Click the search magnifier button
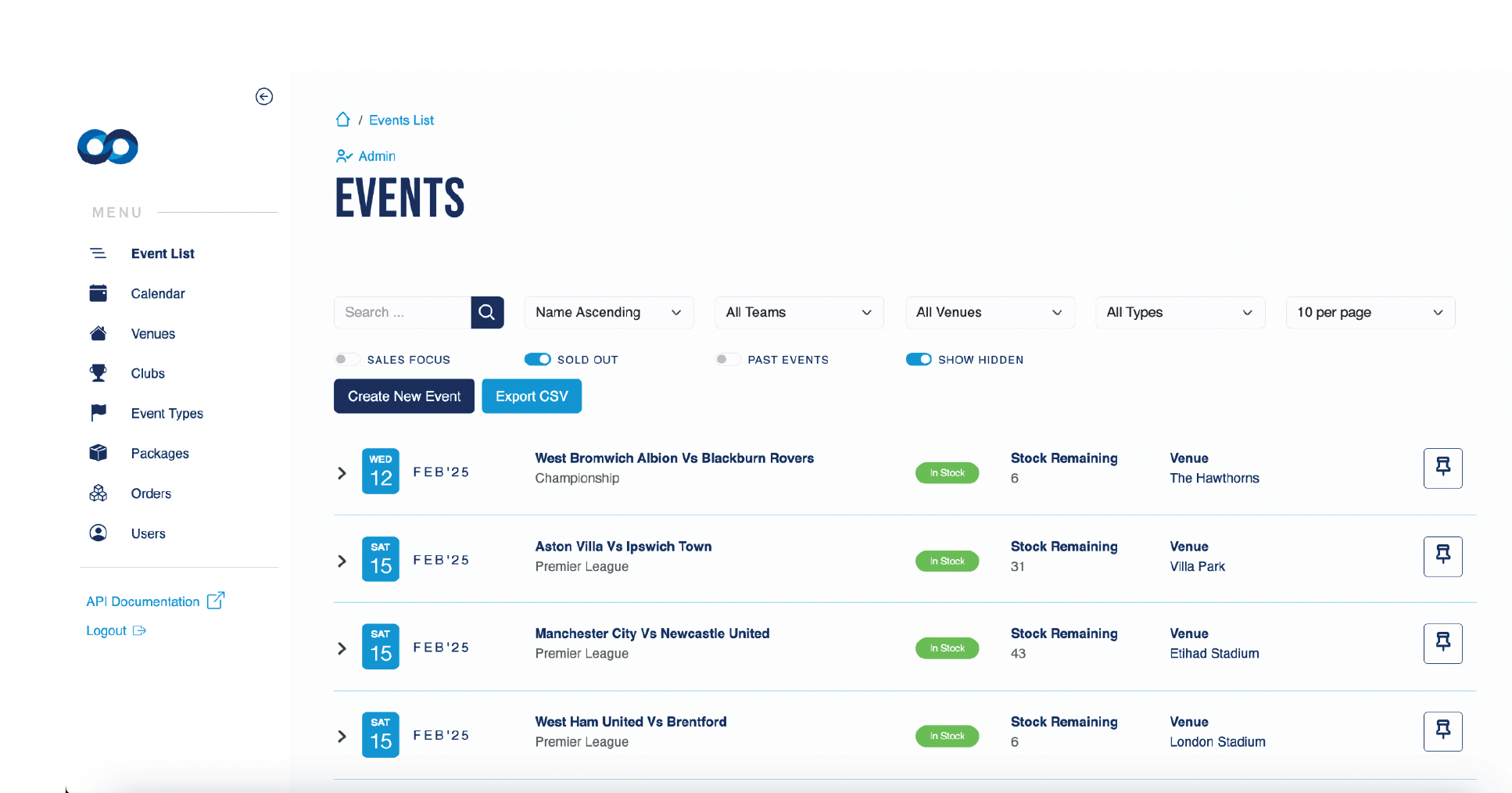This screenshot has width=1512, height=793. coord(487,313)
